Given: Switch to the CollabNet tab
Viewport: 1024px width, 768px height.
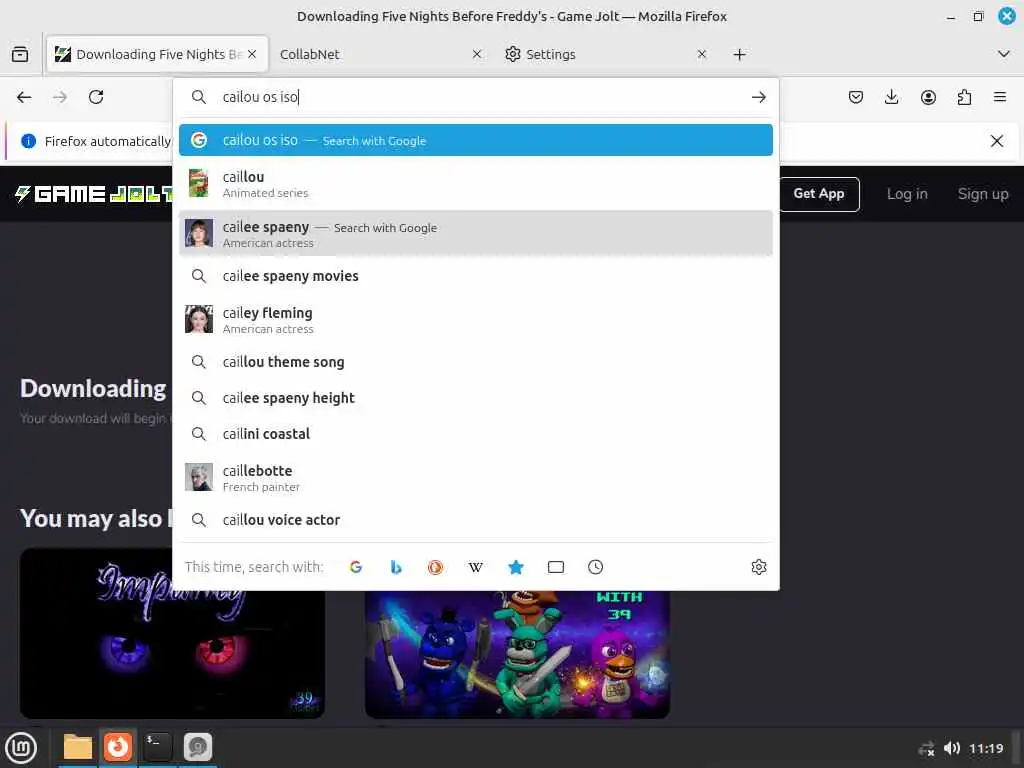Looking at the screenshot, I should tap(381, 54).
